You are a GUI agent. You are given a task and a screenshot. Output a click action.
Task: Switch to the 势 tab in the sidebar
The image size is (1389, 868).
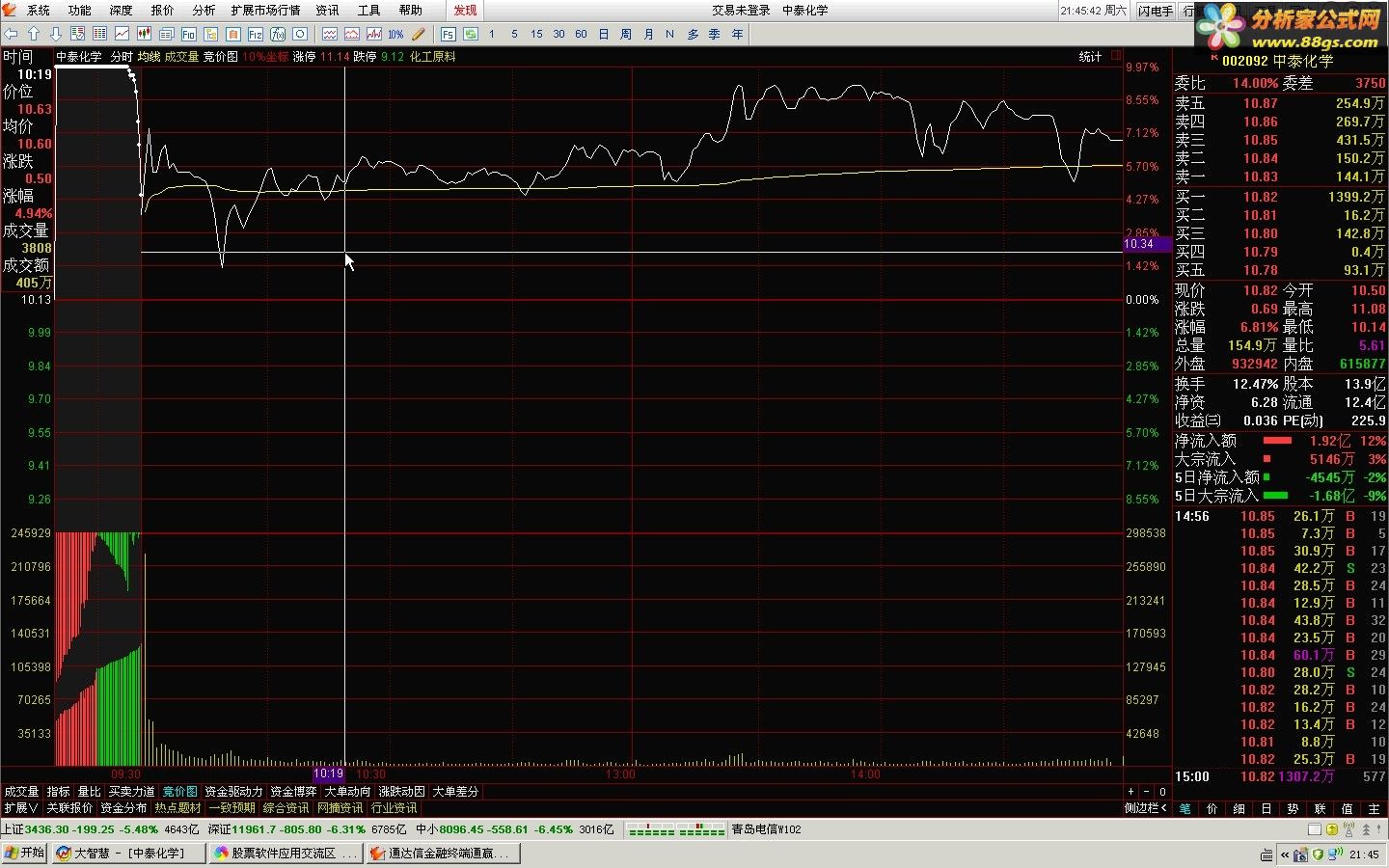click(1294, 808)
